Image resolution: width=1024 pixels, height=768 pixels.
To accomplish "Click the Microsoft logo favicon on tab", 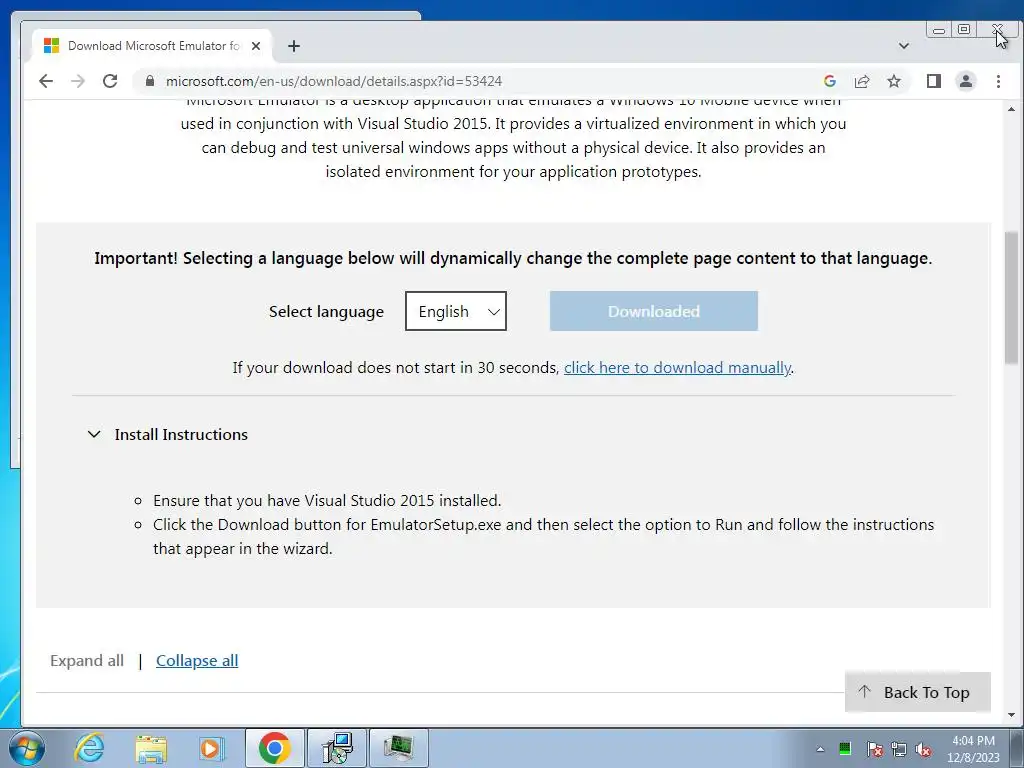I will click(52, 46).
